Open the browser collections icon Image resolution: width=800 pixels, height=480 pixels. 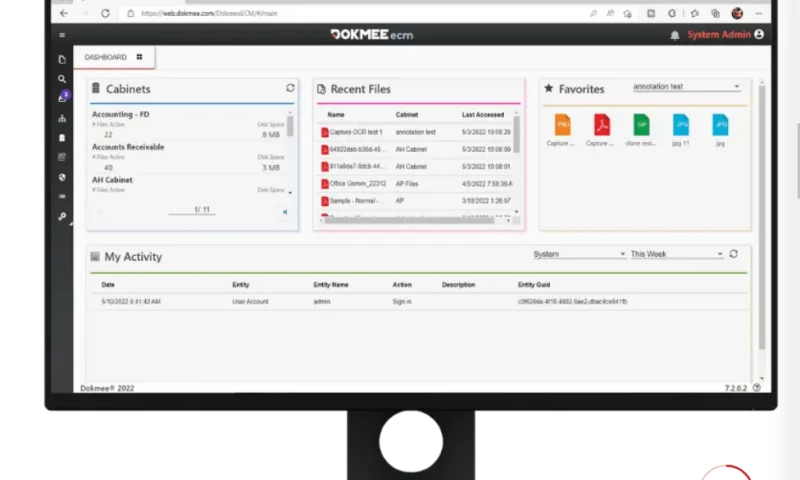click(715, 14)
